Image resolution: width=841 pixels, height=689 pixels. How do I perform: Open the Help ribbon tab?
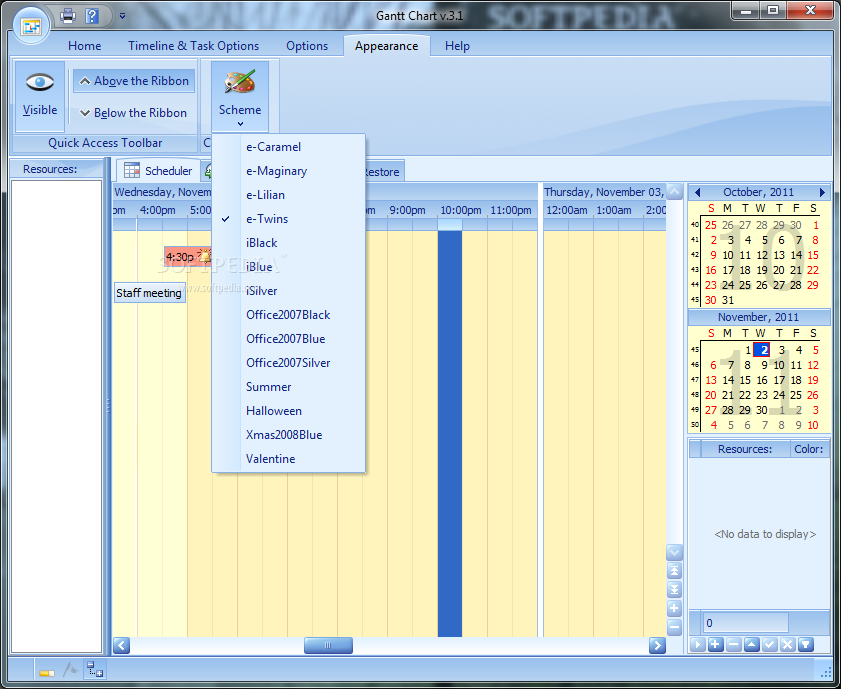click(x=457, y=46)
